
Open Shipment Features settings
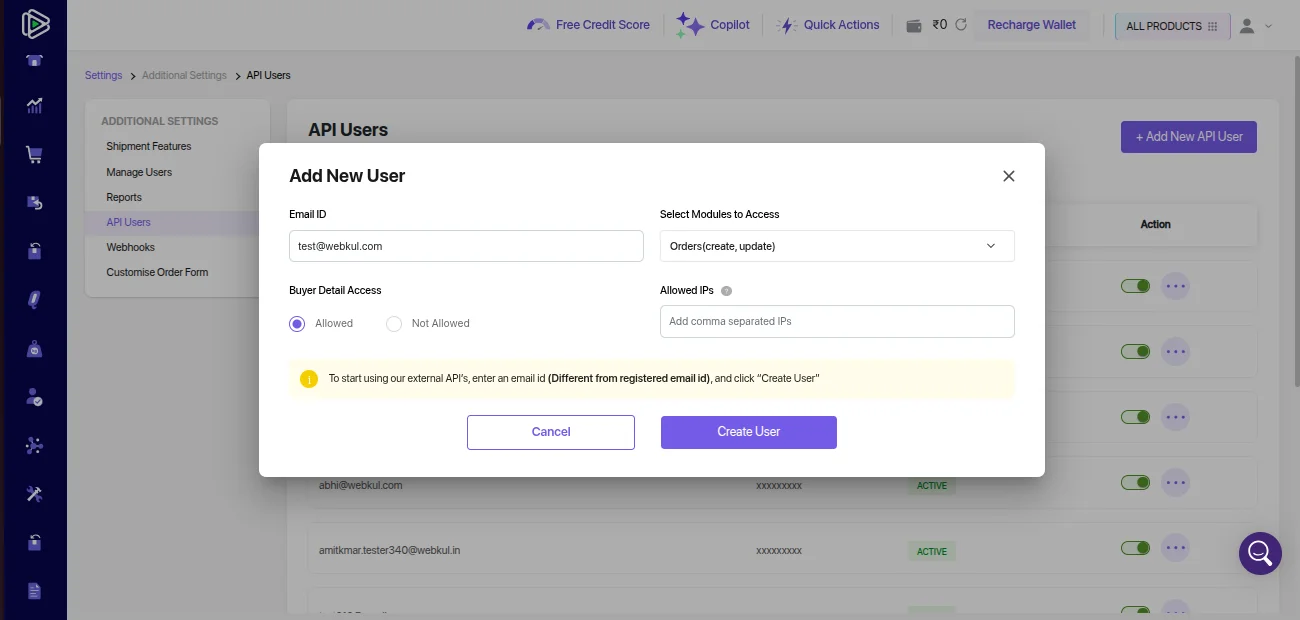tap(149, 146)
